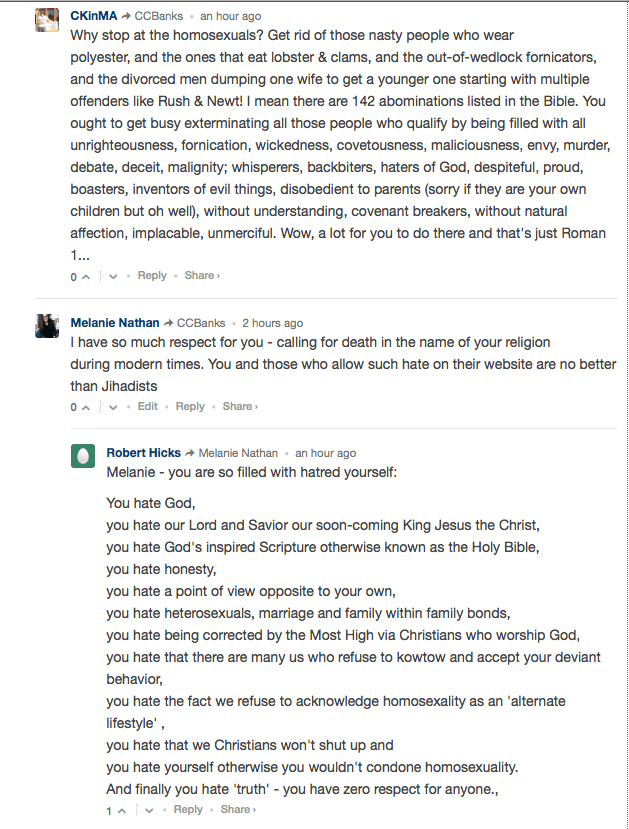Reply to Robert Hicks's comment
Viewport: 629px width, 829px height.
[x=188, y=809]
